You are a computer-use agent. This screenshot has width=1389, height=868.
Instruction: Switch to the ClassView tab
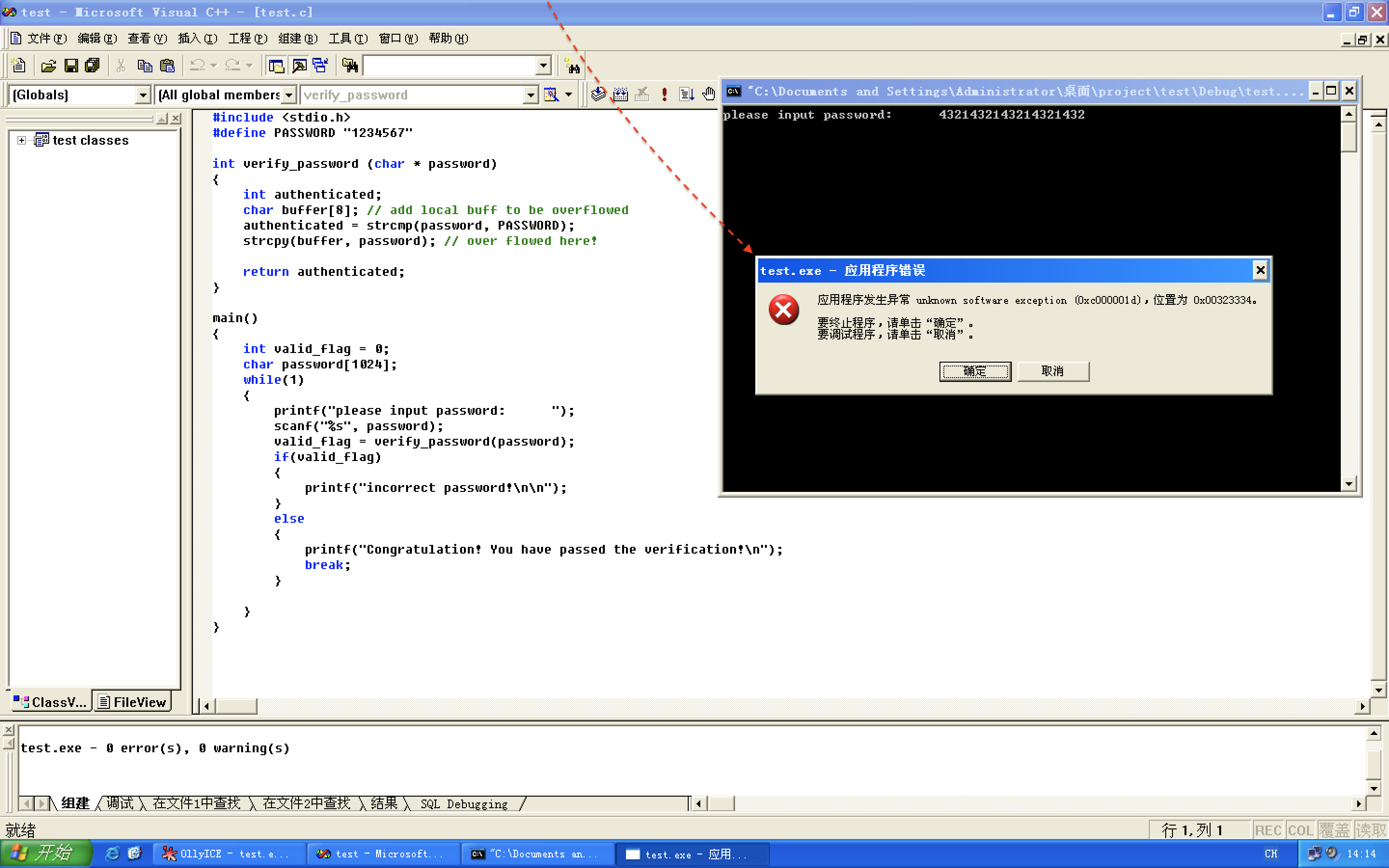[51, 702]
